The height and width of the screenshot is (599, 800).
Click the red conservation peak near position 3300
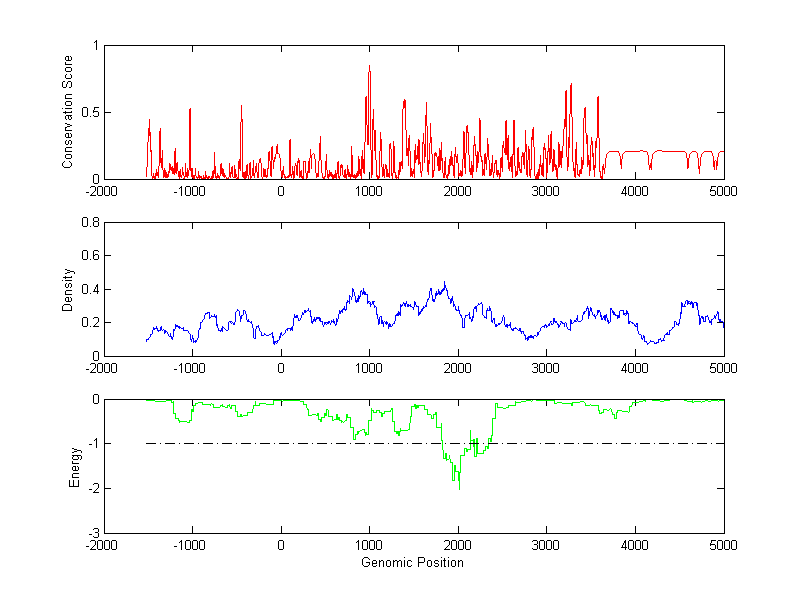pos(571,85)
